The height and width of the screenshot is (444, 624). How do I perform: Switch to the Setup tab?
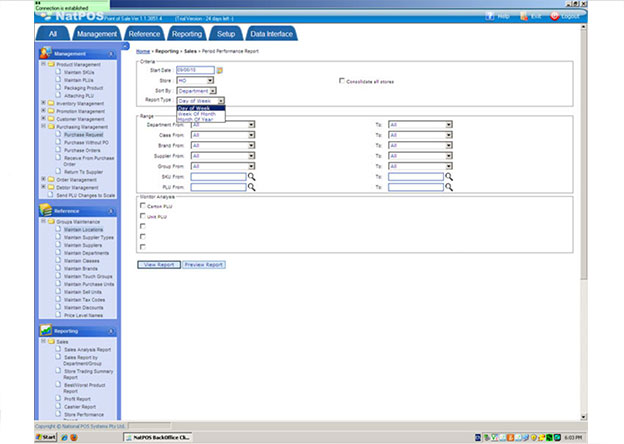point(226,34)
